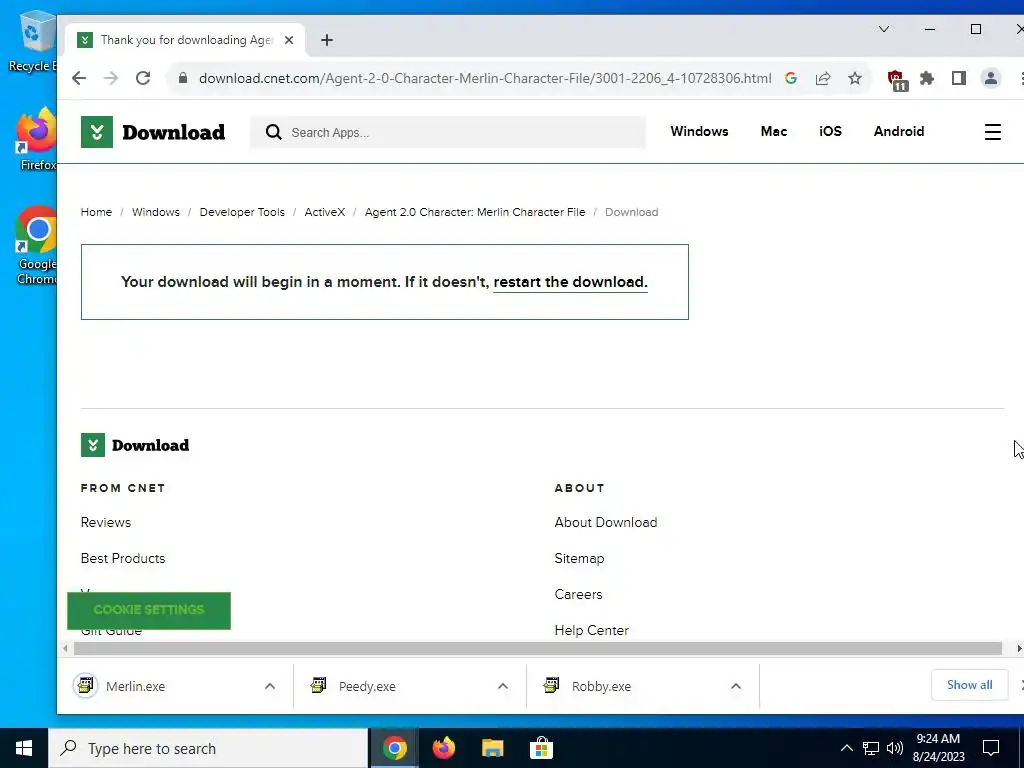Open a new tab with the plus button
This screenshot has width=1024, height=768.
(327, 40)
